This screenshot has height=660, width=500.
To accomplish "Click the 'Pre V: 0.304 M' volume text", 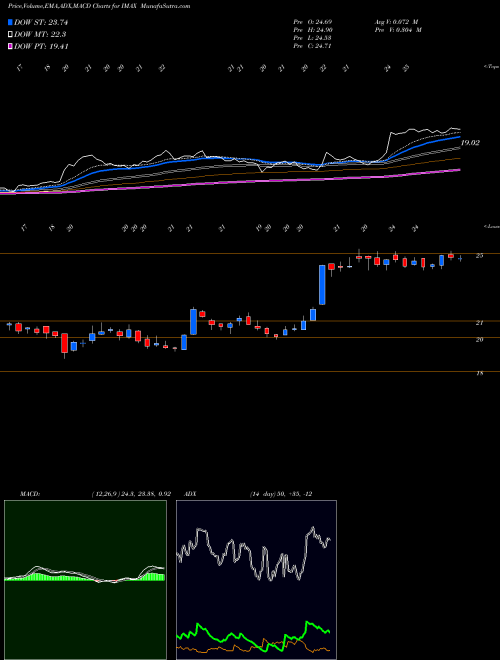I will coord(398,30).
